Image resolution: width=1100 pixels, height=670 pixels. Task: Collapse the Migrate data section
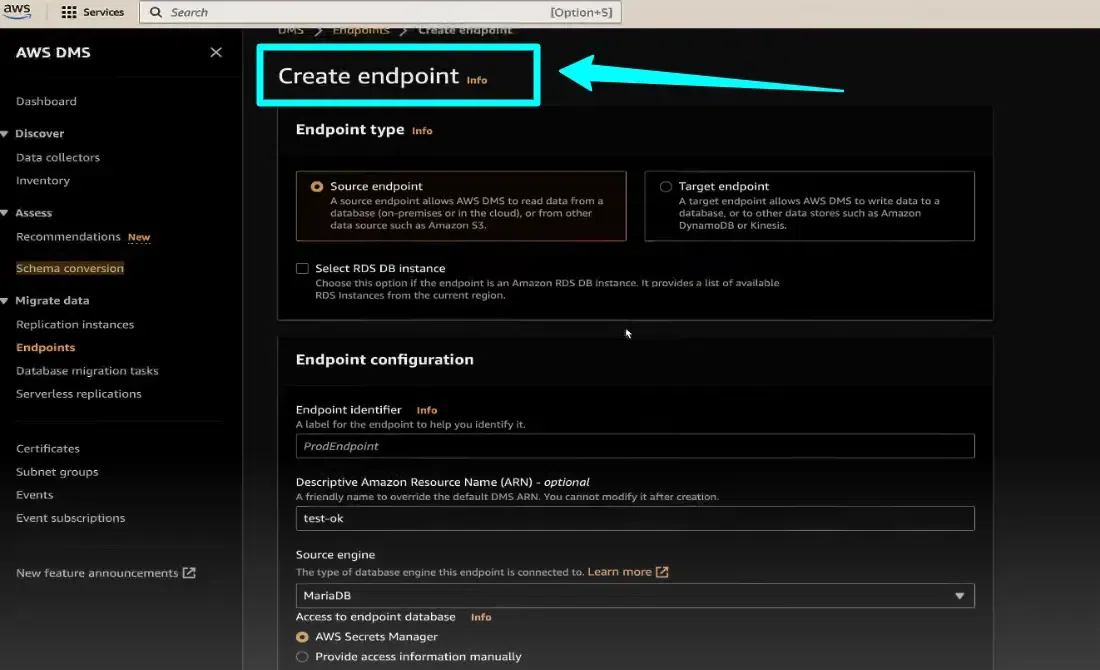5,300
